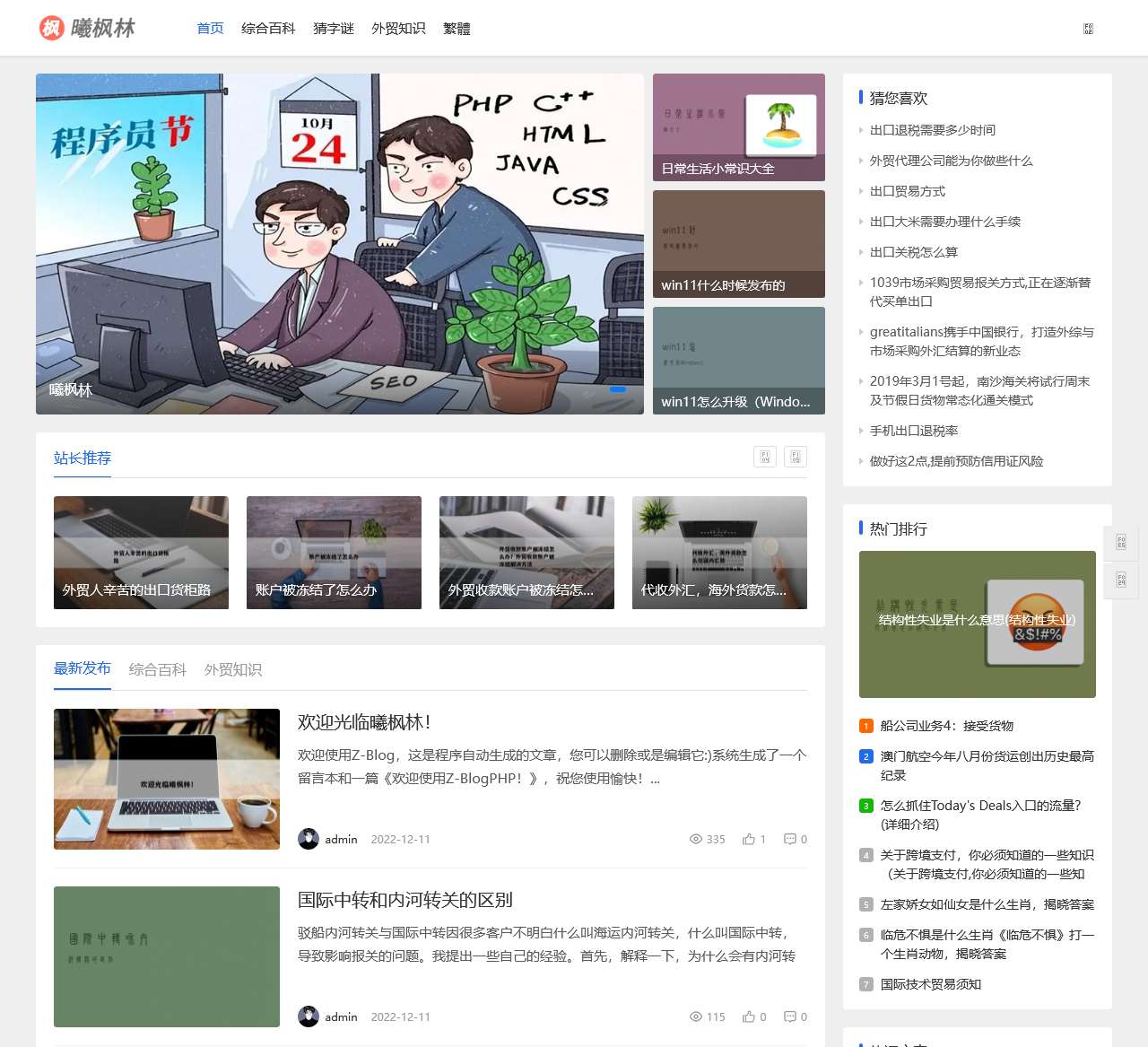Open the article title 国际中转和内河转关的区别
This screenshot has height=1047, width=1148.
coord(405,900)
